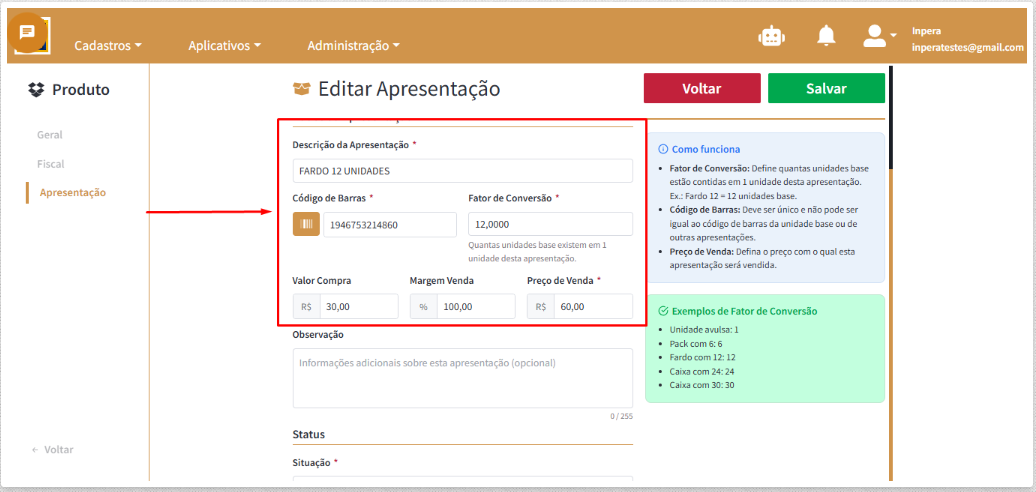The image size is (1036, 492).
Task: Open the chat bubble icon
Action: point(27,32)
